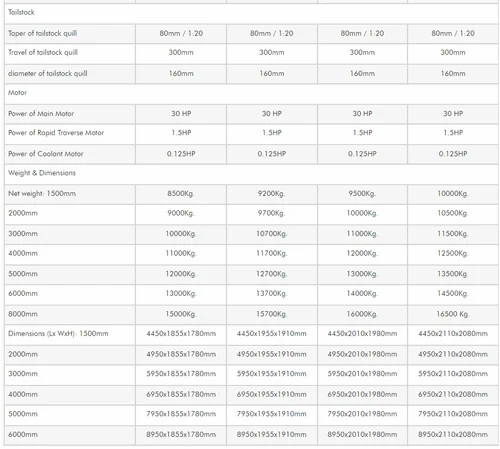Screen dimensions: 500x449
Task: Click the Dimensions (Lx WxH): 1500mm label
Action: click(58, 334)
